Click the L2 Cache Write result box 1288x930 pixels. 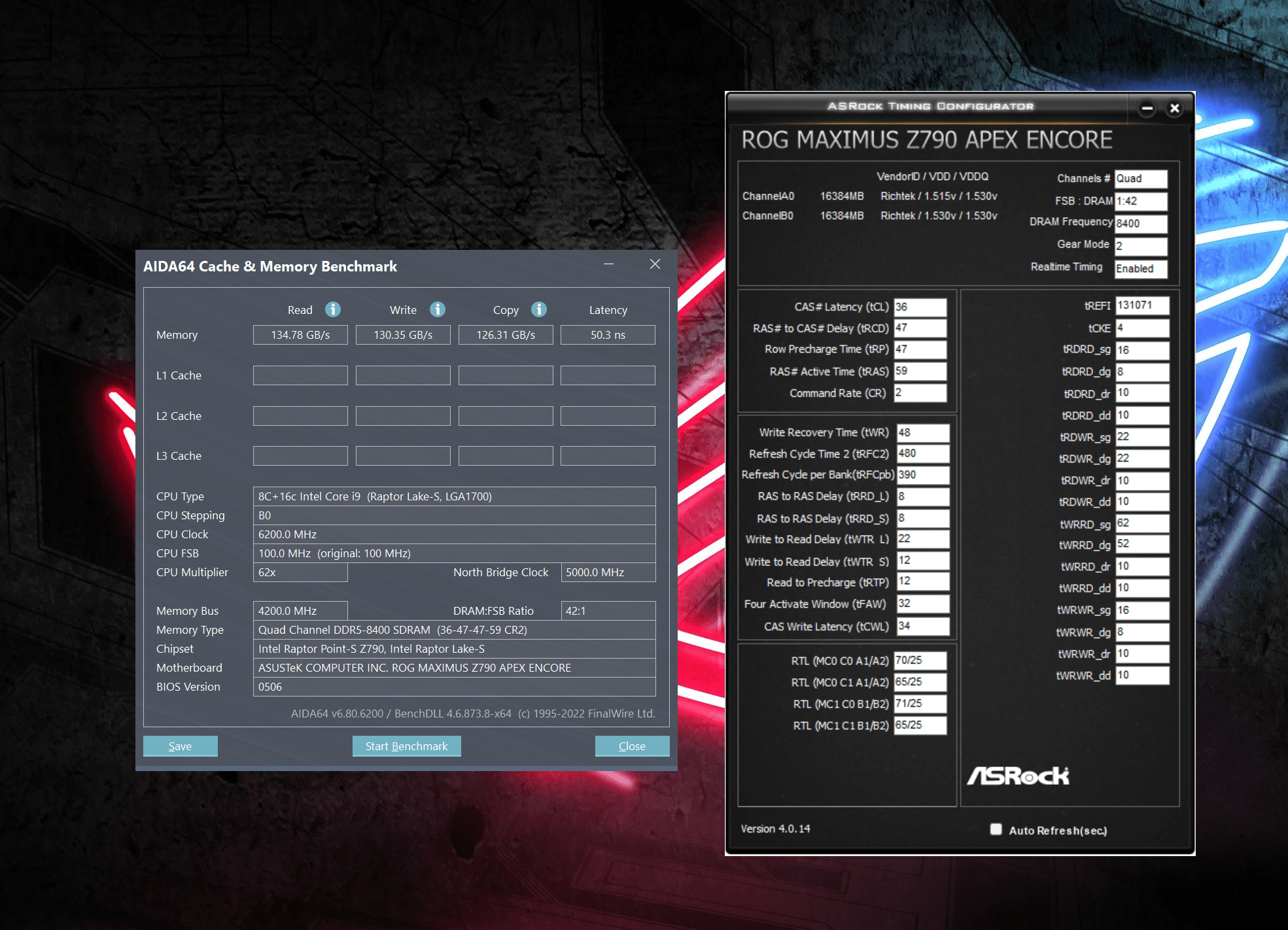click(403, 416)
